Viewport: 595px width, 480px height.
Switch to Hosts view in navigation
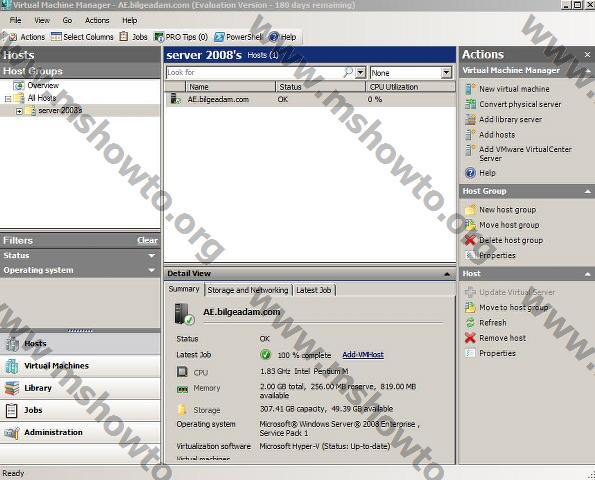(80, 343)
